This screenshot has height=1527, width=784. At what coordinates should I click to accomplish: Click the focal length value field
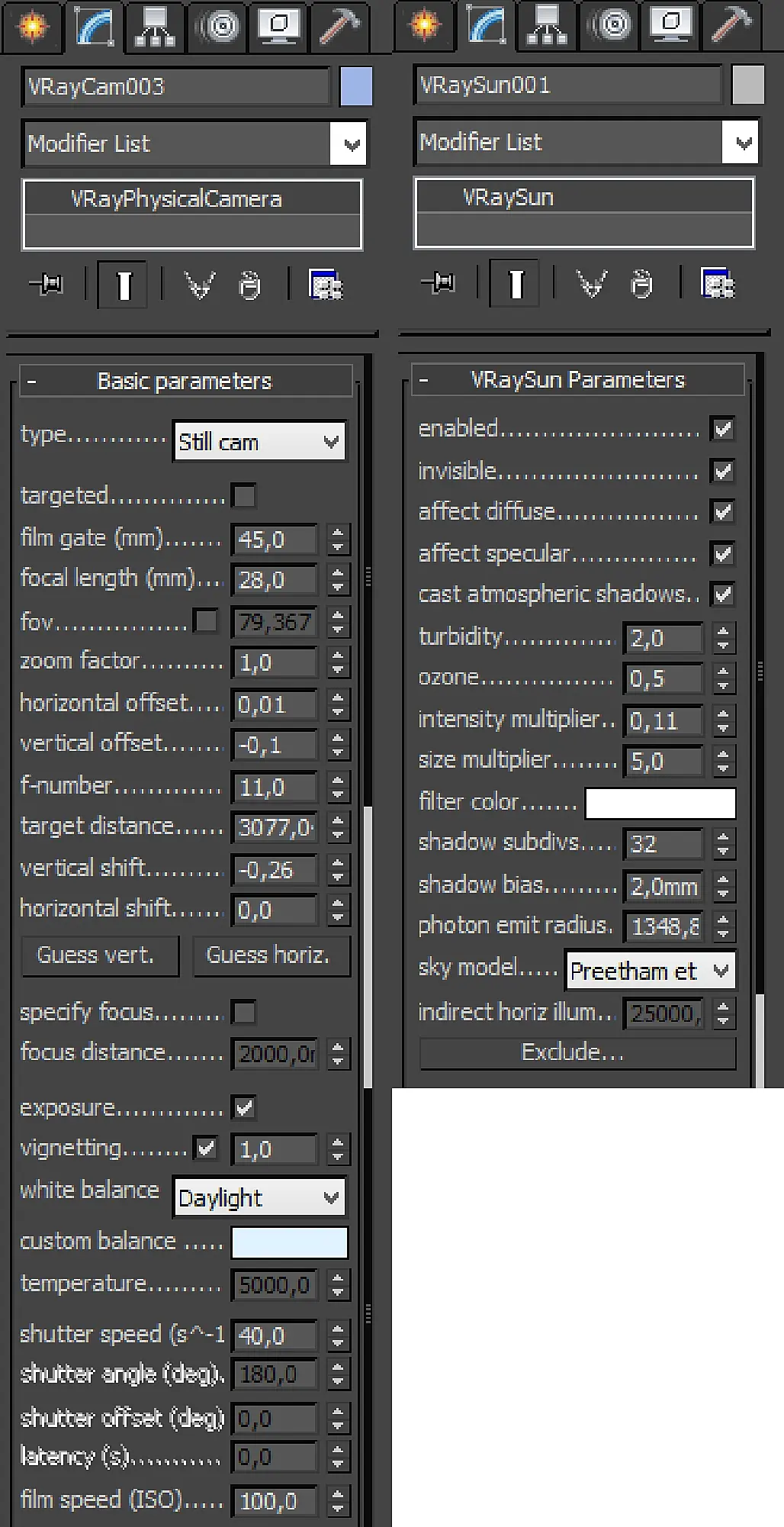[275, 580]
